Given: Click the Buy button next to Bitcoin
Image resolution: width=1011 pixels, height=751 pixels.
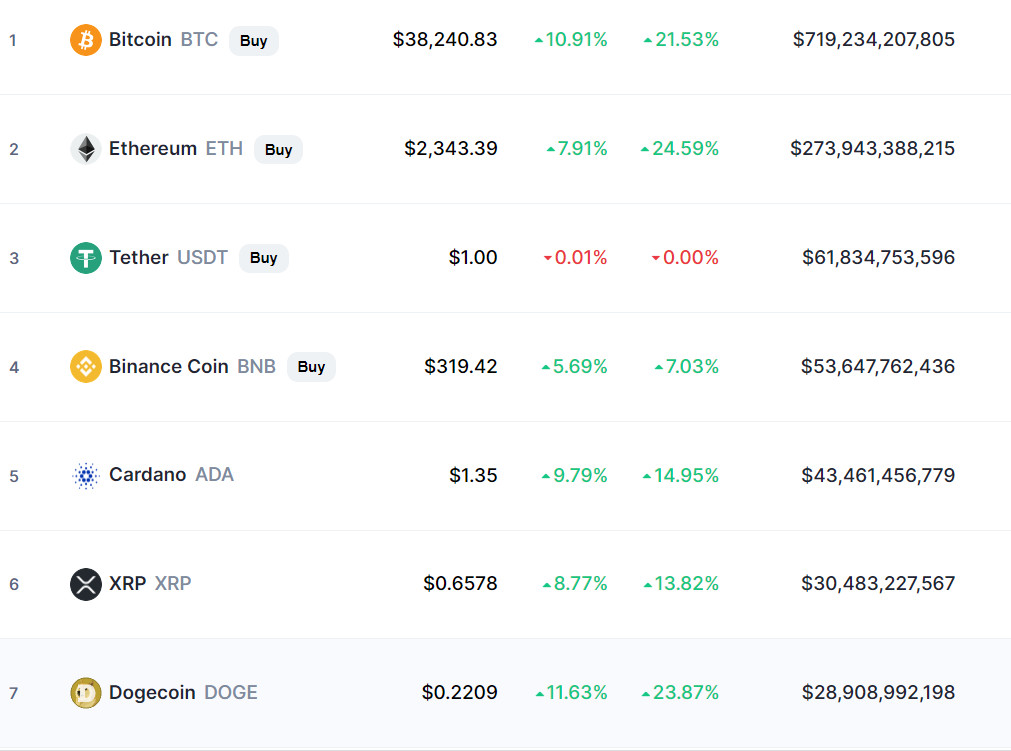Looking at the screenshot, I should pyautogui.click(x=253, y=41).
